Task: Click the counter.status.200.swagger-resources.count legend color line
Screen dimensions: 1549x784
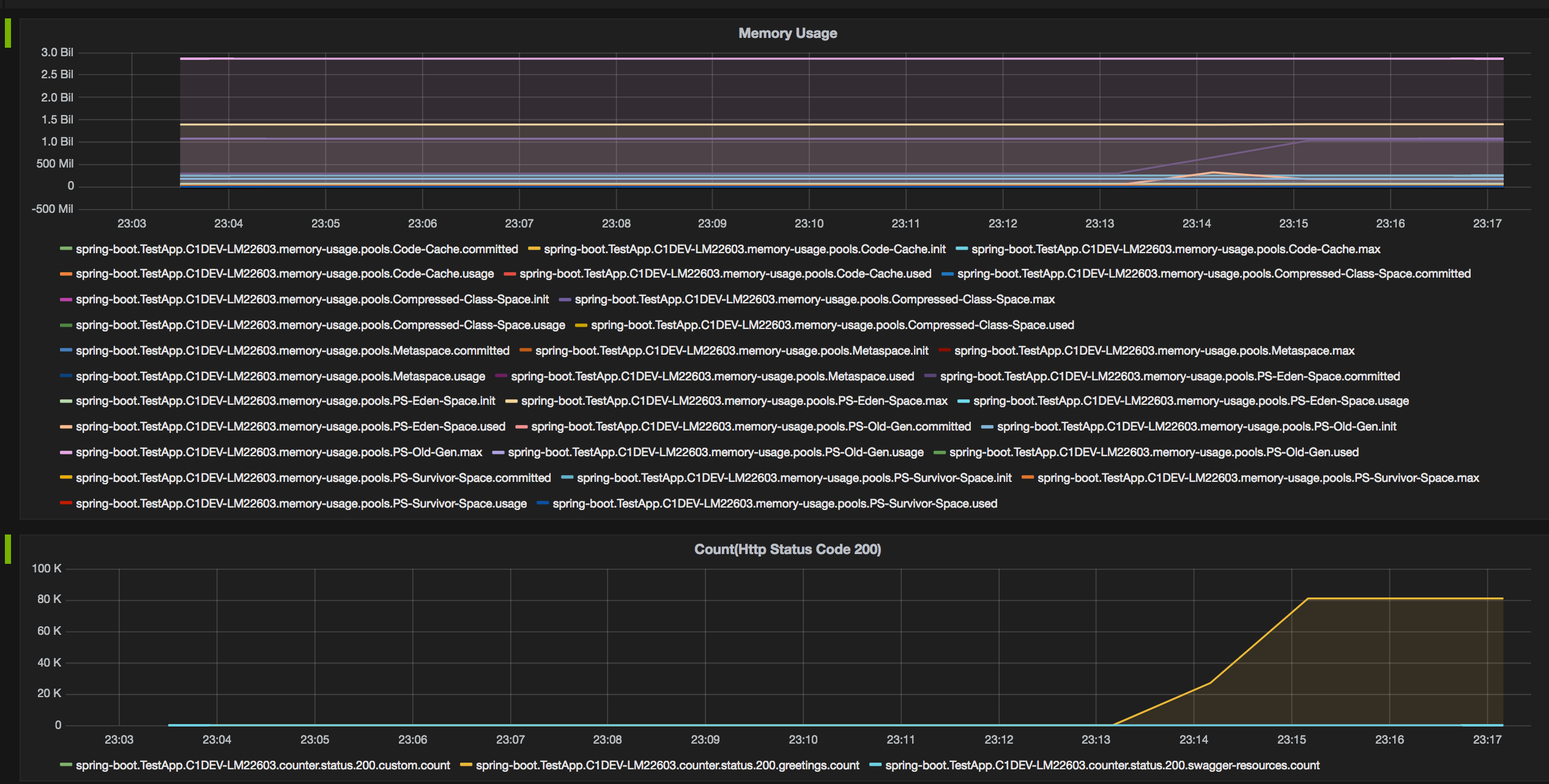Action: pos(875,765)
